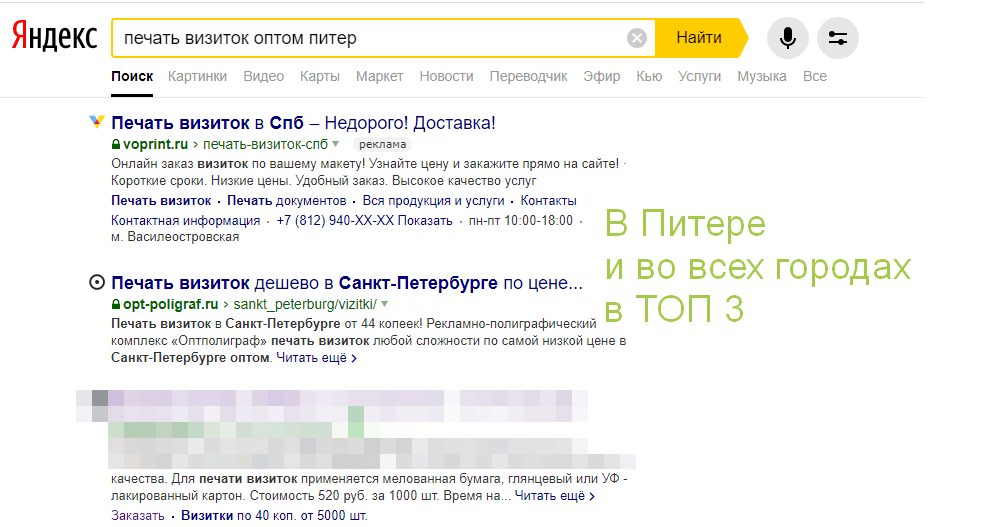Click the м. Василеостровская metro text
The width and height of the screenshot is (985, 527).
tap(175, 237)
